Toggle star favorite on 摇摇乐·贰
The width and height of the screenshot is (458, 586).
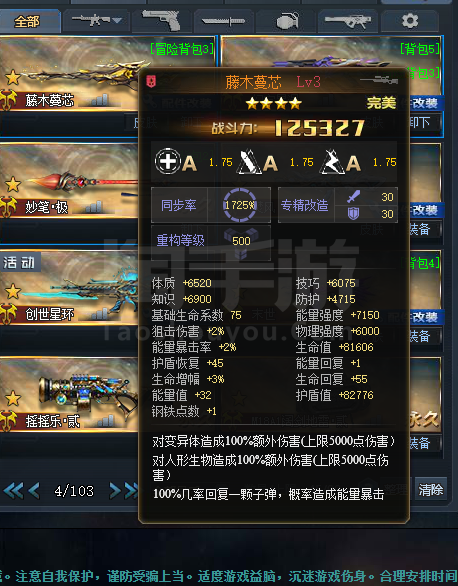coord(13,398)
